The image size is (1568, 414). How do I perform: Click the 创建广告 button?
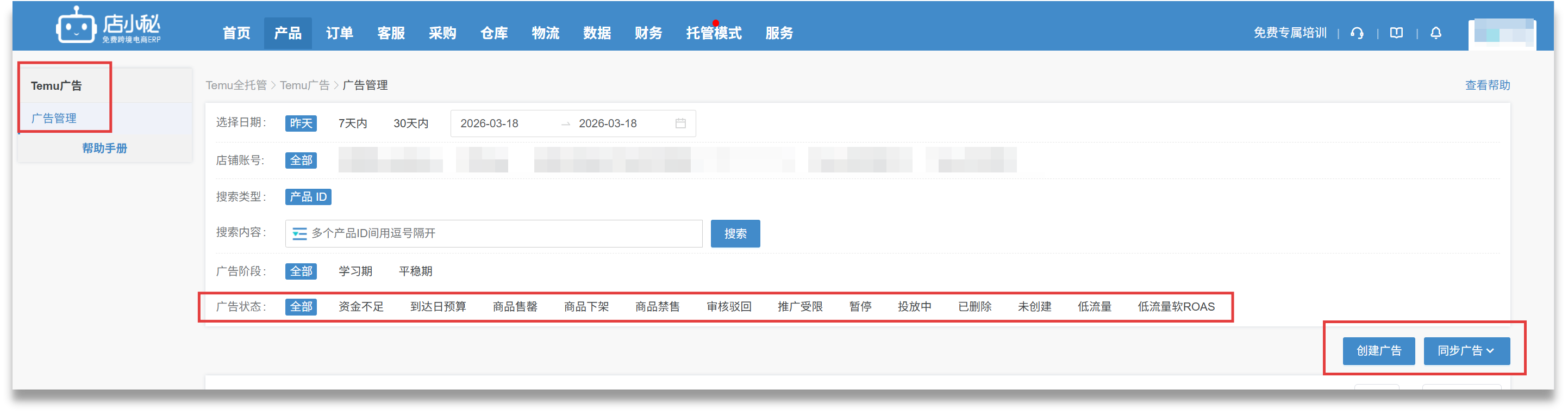(1378, 350)
